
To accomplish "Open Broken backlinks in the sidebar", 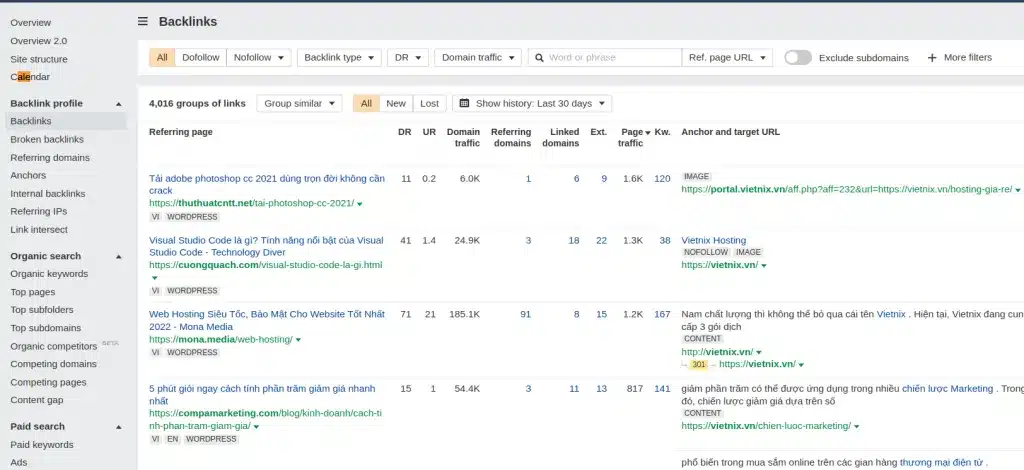I will point(47,139).
